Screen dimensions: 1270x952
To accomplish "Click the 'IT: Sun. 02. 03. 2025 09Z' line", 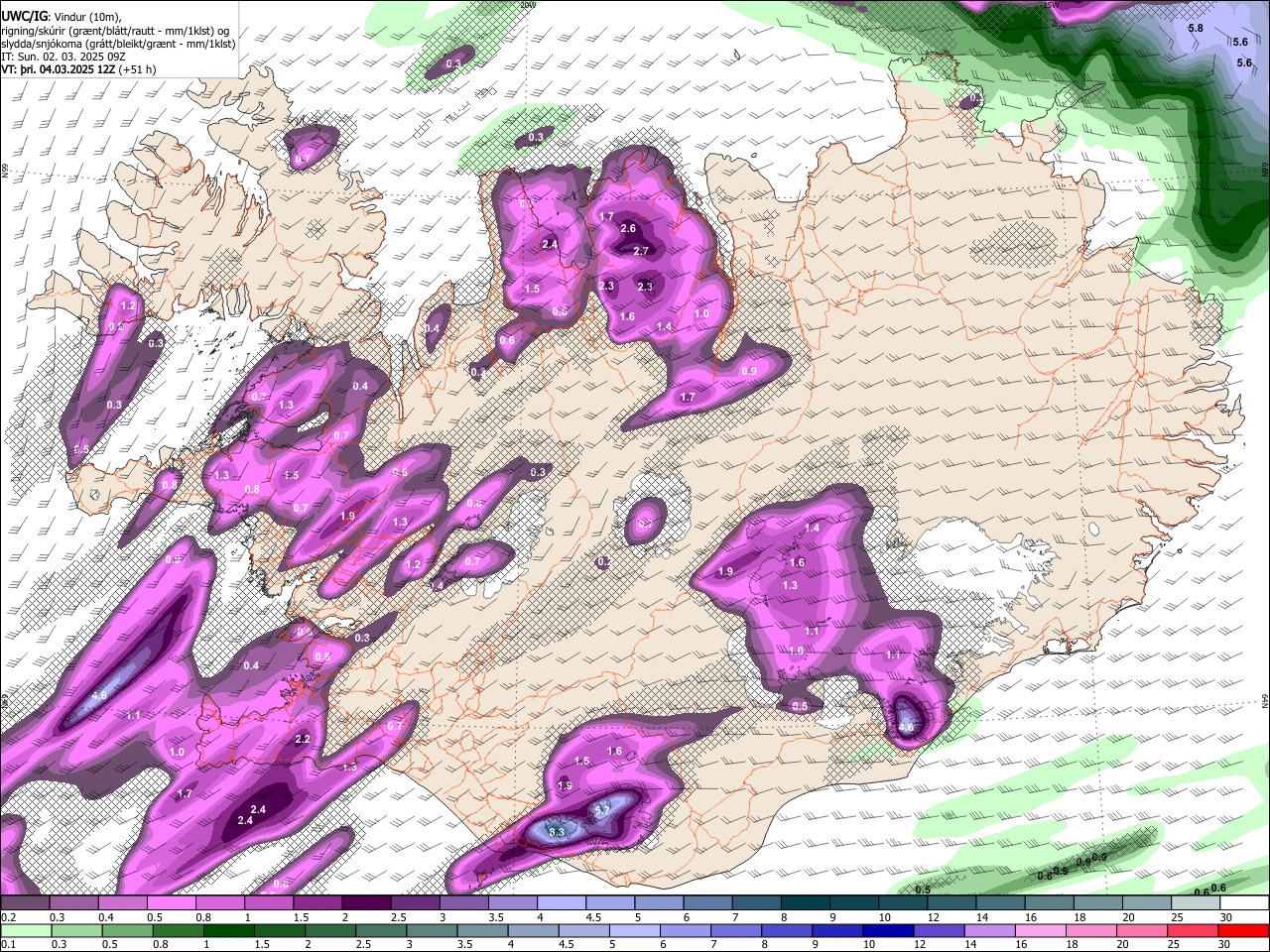I will tap(63, 58).
